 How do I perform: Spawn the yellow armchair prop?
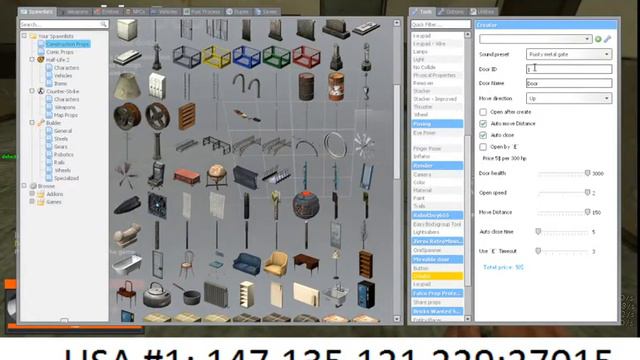(x=276, y=264)
